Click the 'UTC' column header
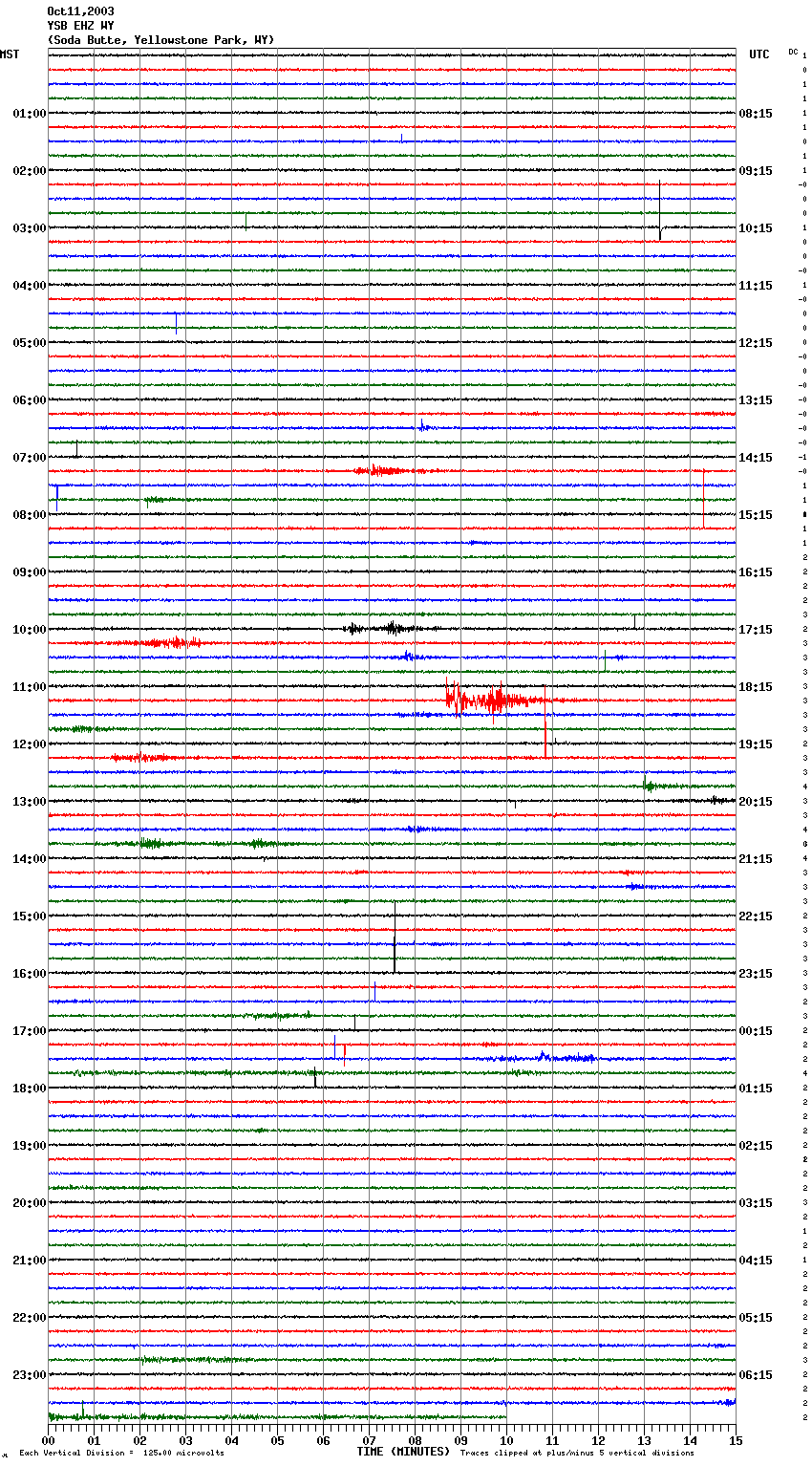 click(x=759, y=54)
